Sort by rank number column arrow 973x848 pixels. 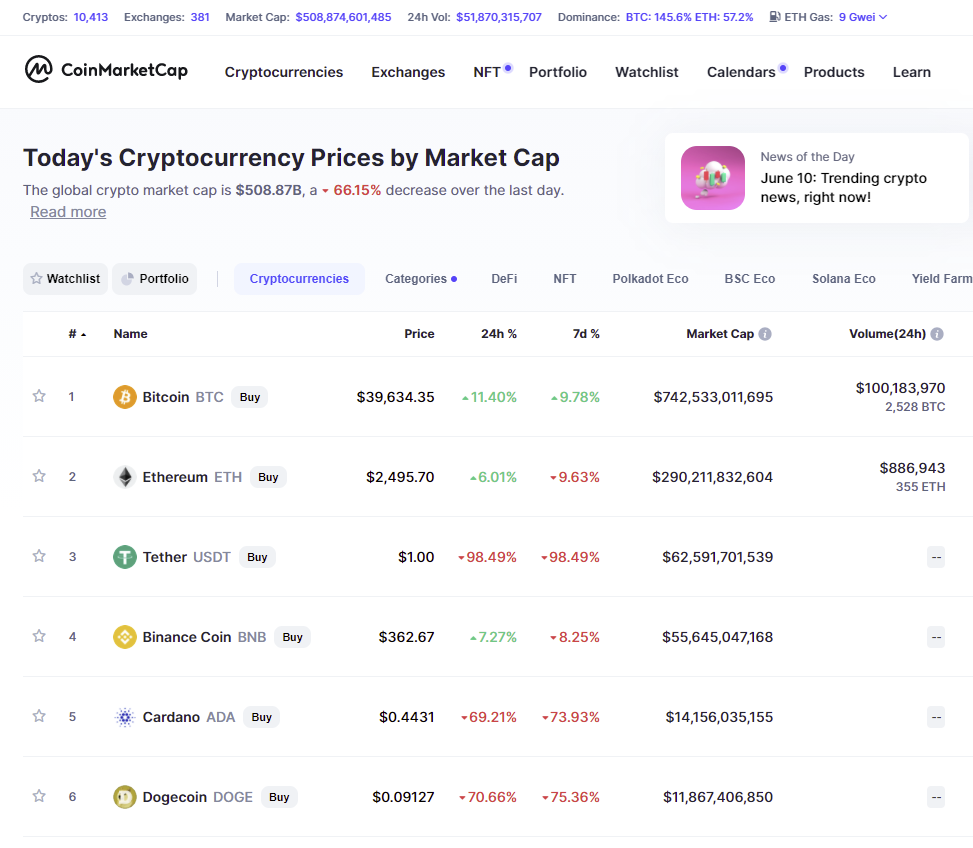[x=84, y=335]
